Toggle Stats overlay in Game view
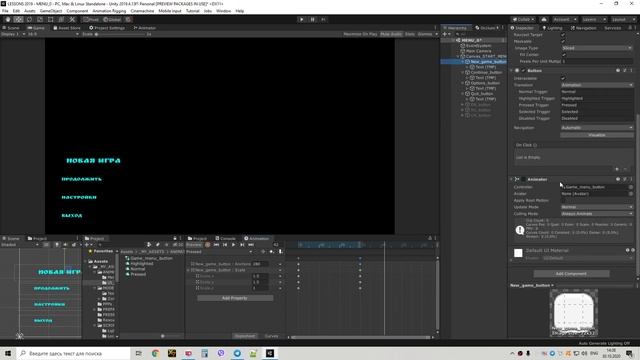Viewport: 640px width, 360px height. click(410, 34)
